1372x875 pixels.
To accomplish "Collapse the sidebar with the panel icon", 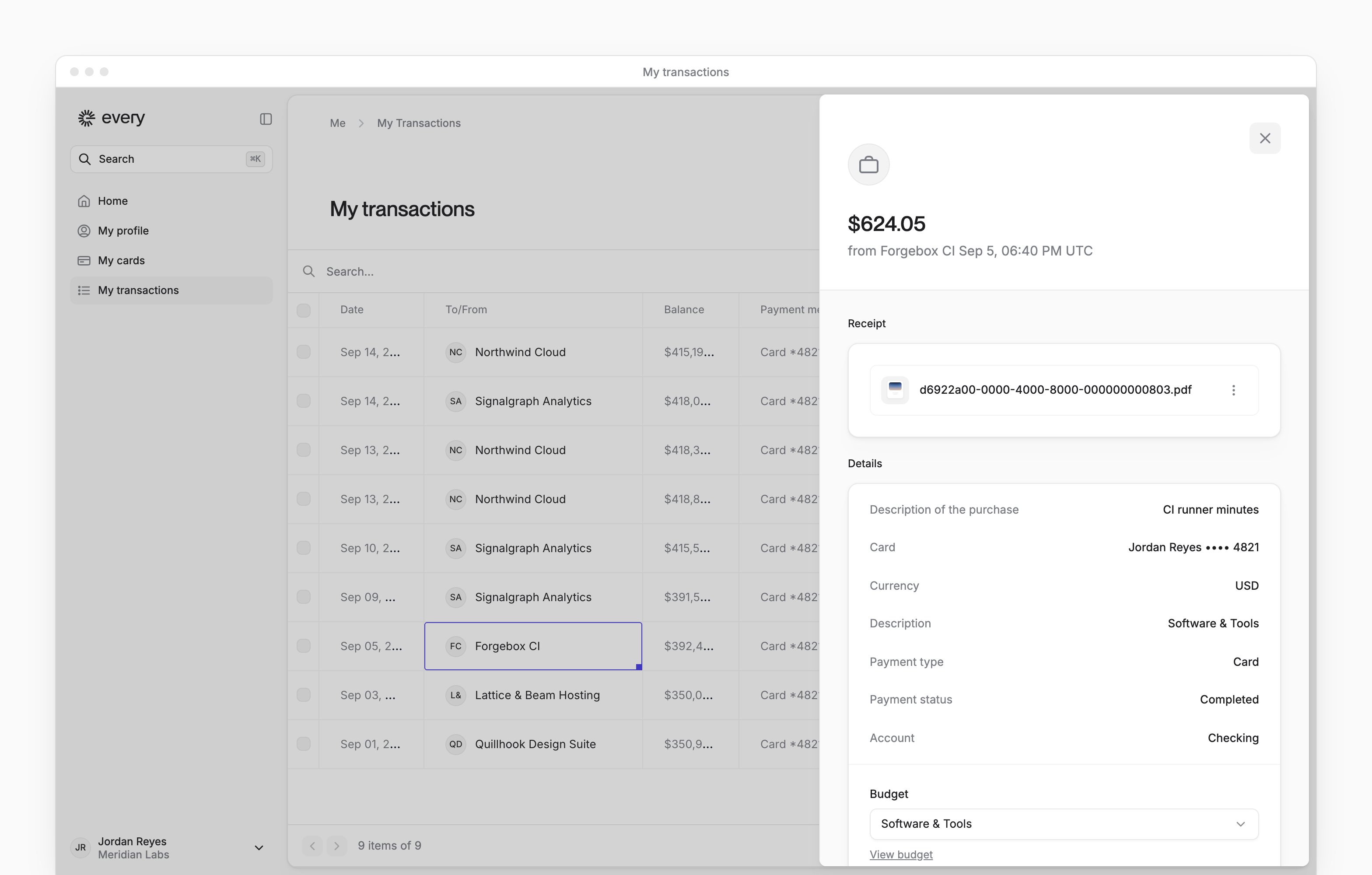I will coord(266,119).
